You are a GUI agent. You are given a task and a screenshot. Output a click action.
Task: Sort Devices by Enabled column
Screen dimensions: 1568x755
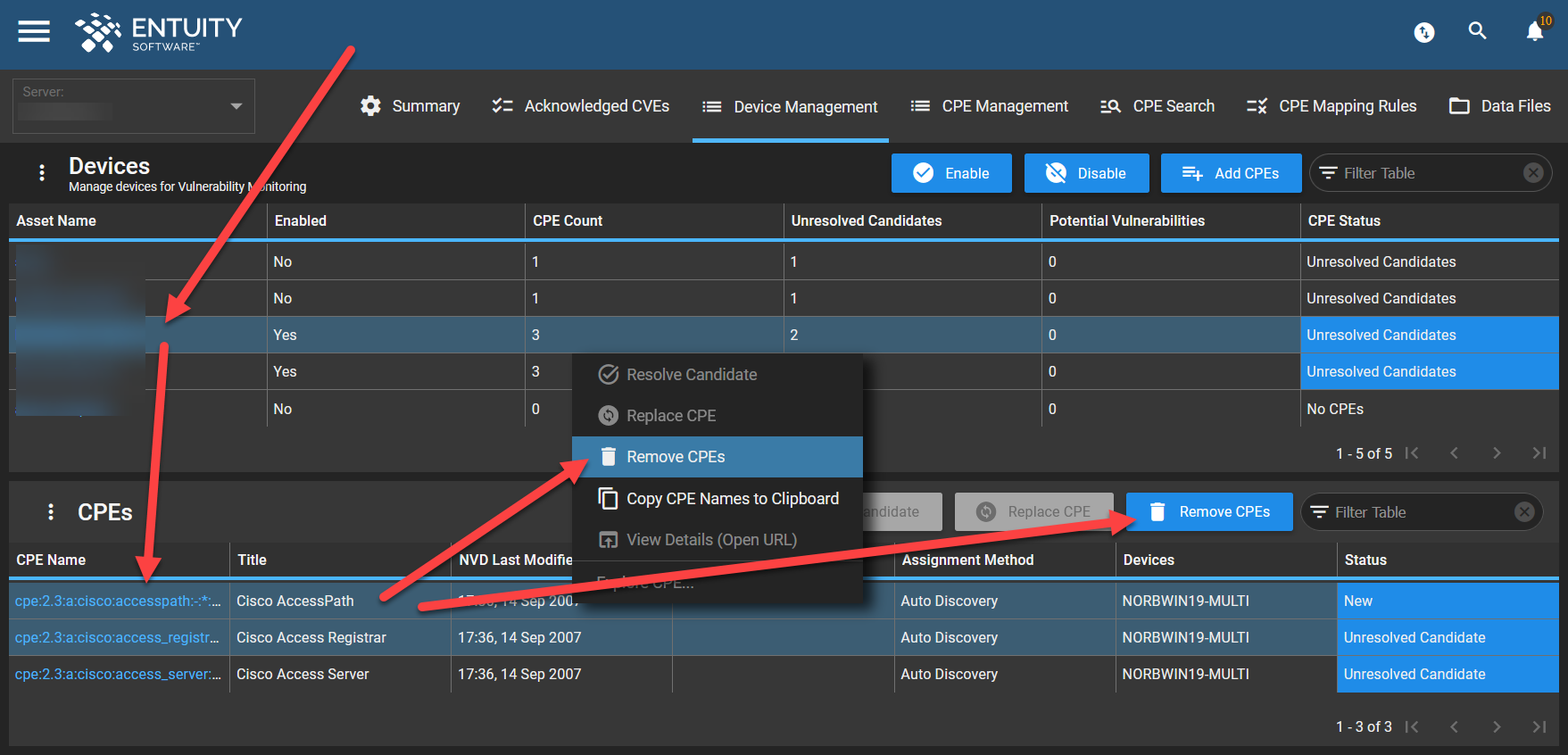(395, 220)
